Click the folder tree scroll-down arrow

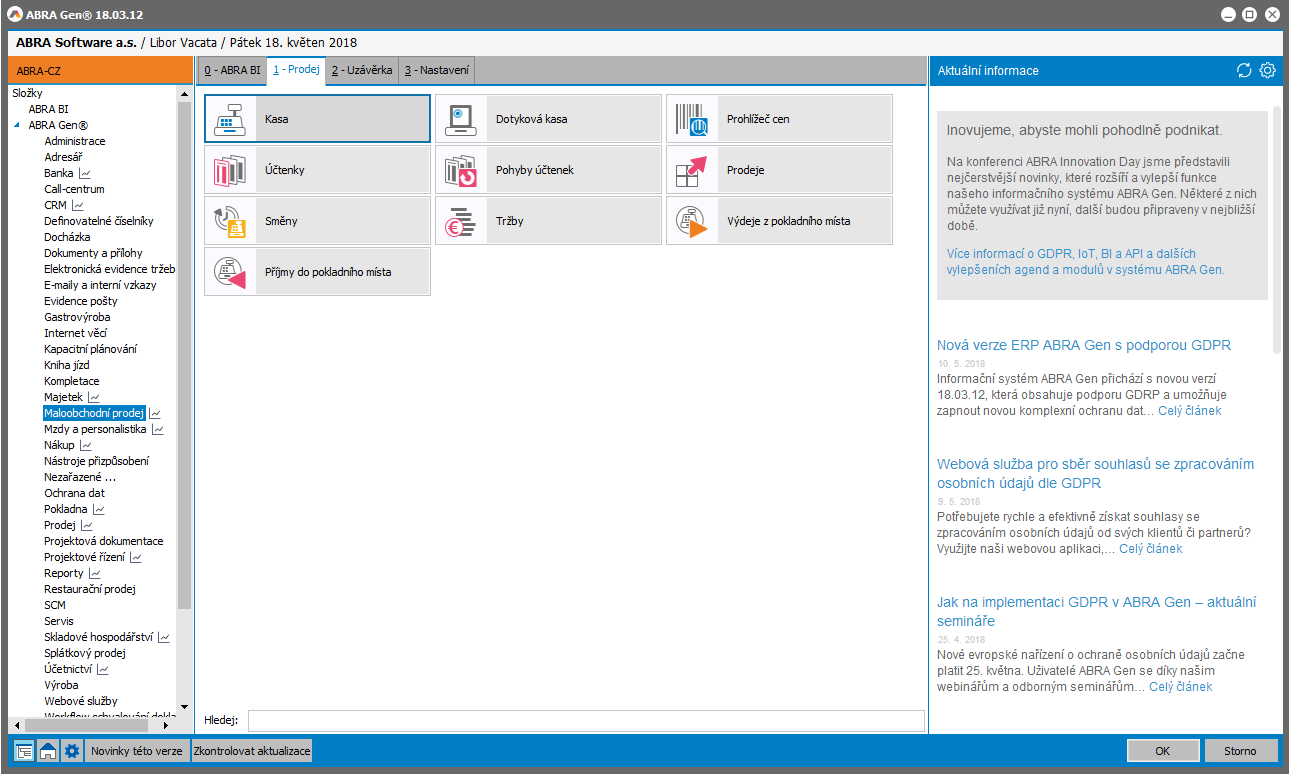(183, 707)
